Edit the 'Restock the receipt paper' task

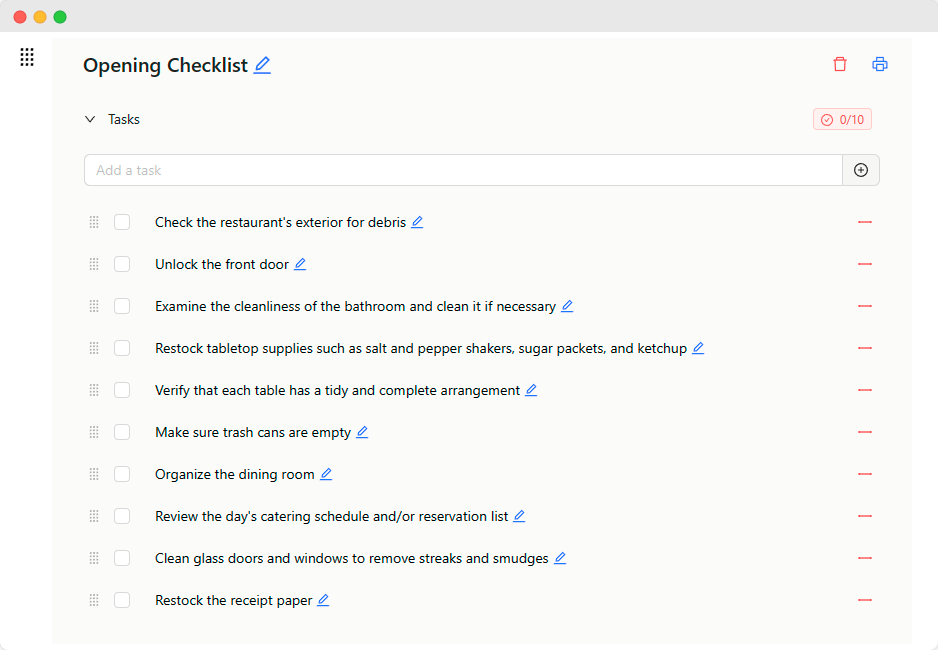click(323, 600)
